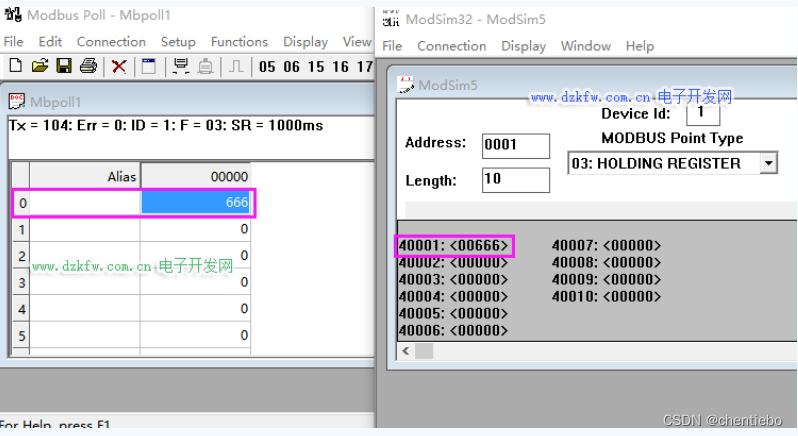Open Edit menu in Modbus Poll
798x436 pixels.
pyautogui.click(x=50, y=42)
